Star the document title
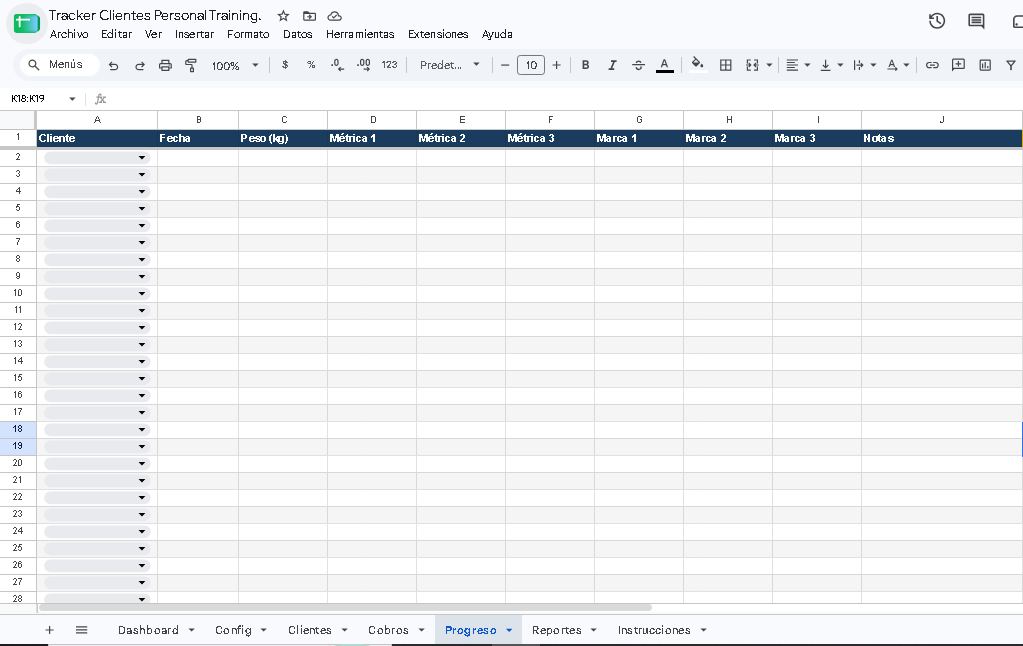This screenshot has width=1023, height=646. click(283, 16)
